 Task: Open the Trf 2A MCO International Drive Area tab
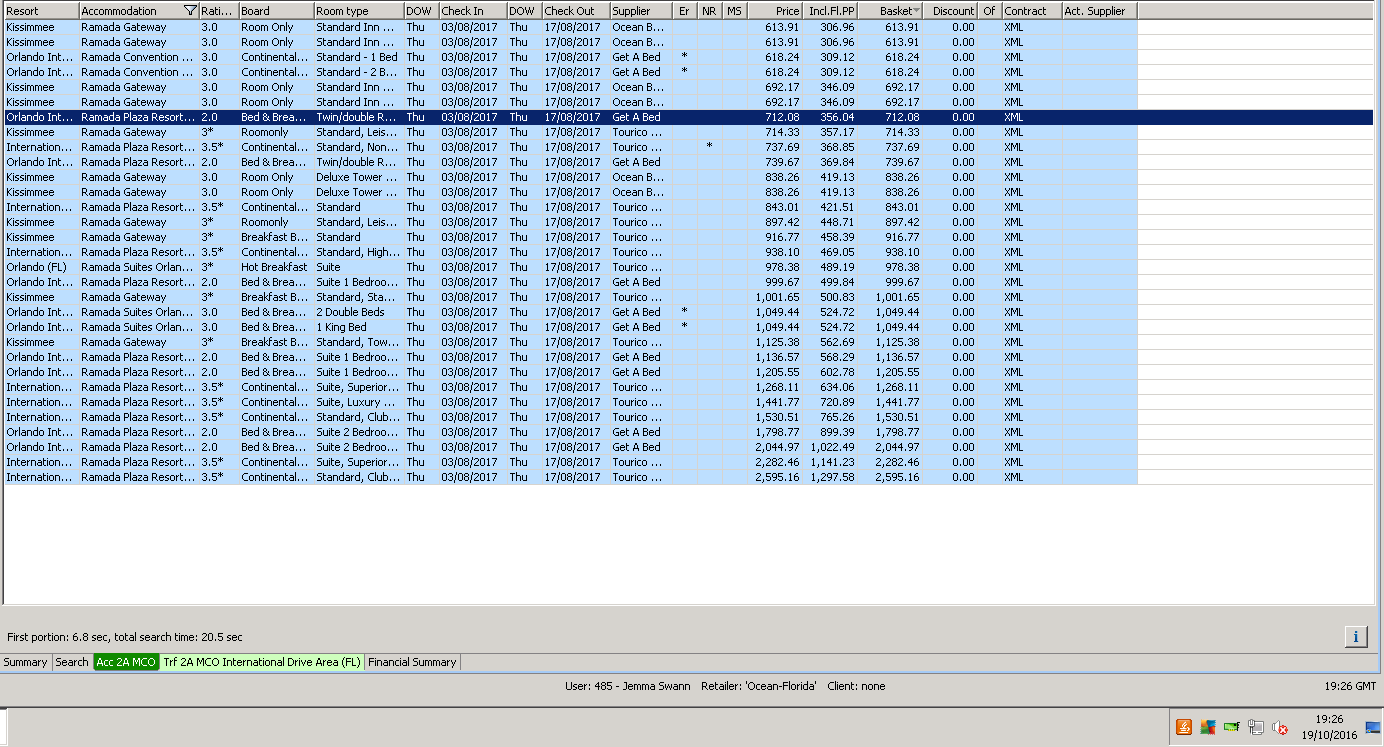tap(262, 662)
